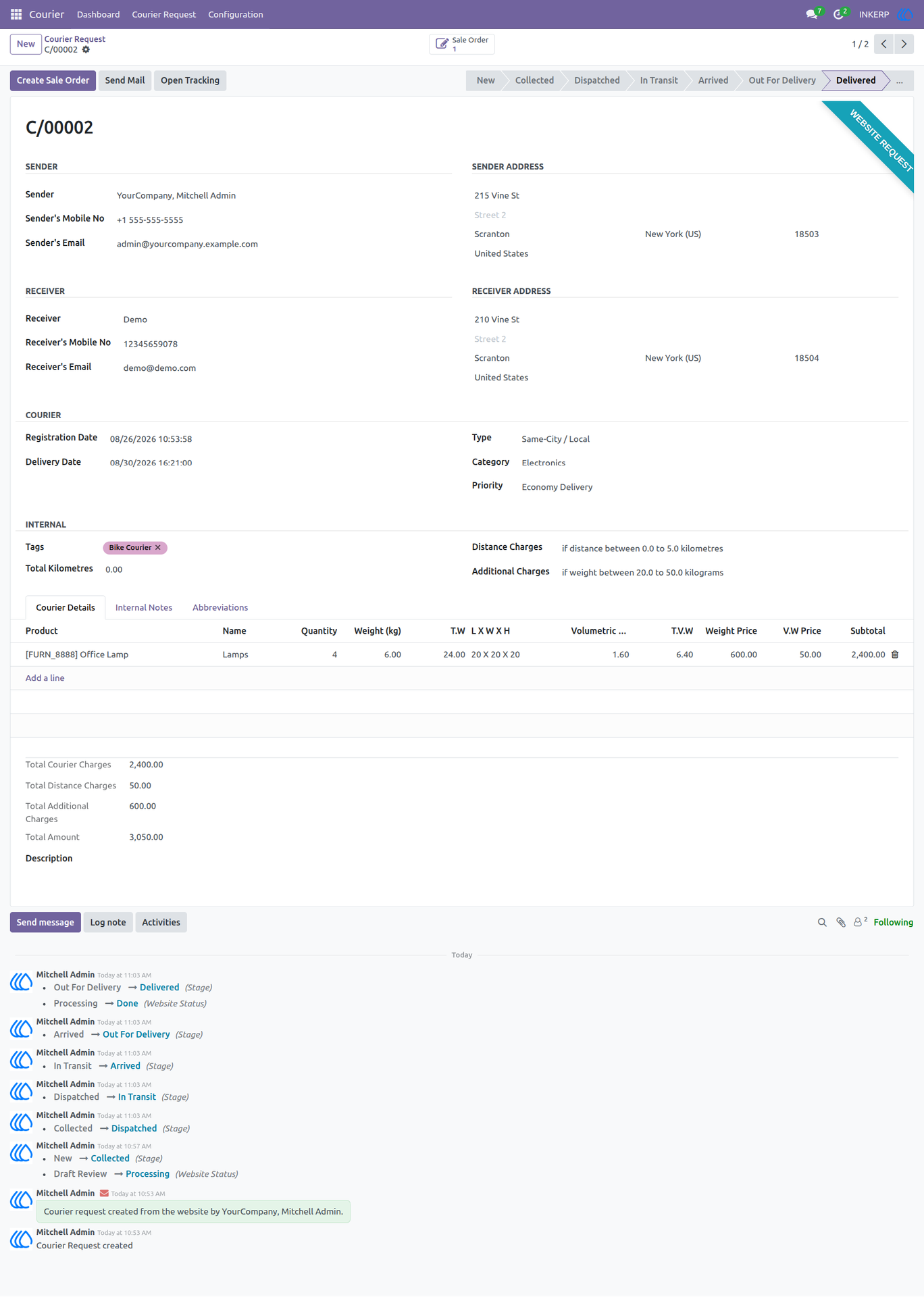Open the Category field Electronics dropdown
Viewport: 924px width, 1297px height.
coord(709,463)
